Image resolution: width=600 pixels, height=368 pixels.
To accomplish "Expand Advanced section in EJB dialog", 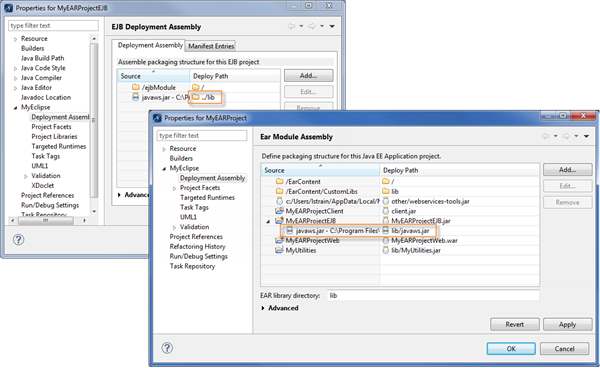I will coord(119,195).
